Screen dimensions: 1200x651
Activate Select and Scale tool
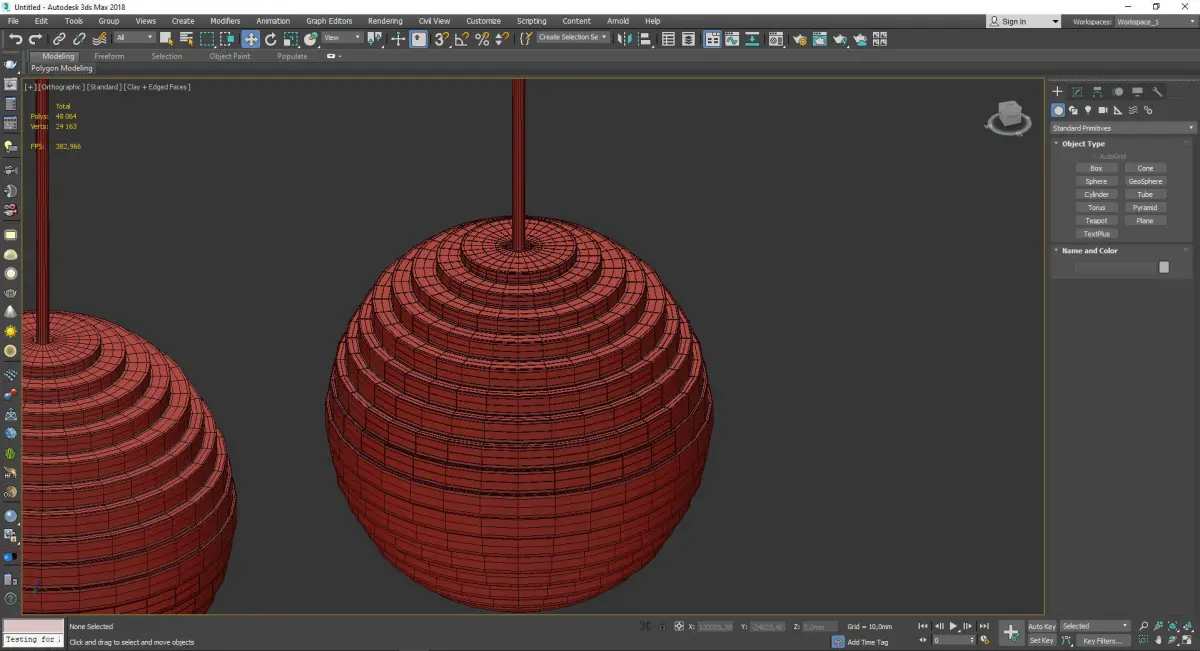290,39
